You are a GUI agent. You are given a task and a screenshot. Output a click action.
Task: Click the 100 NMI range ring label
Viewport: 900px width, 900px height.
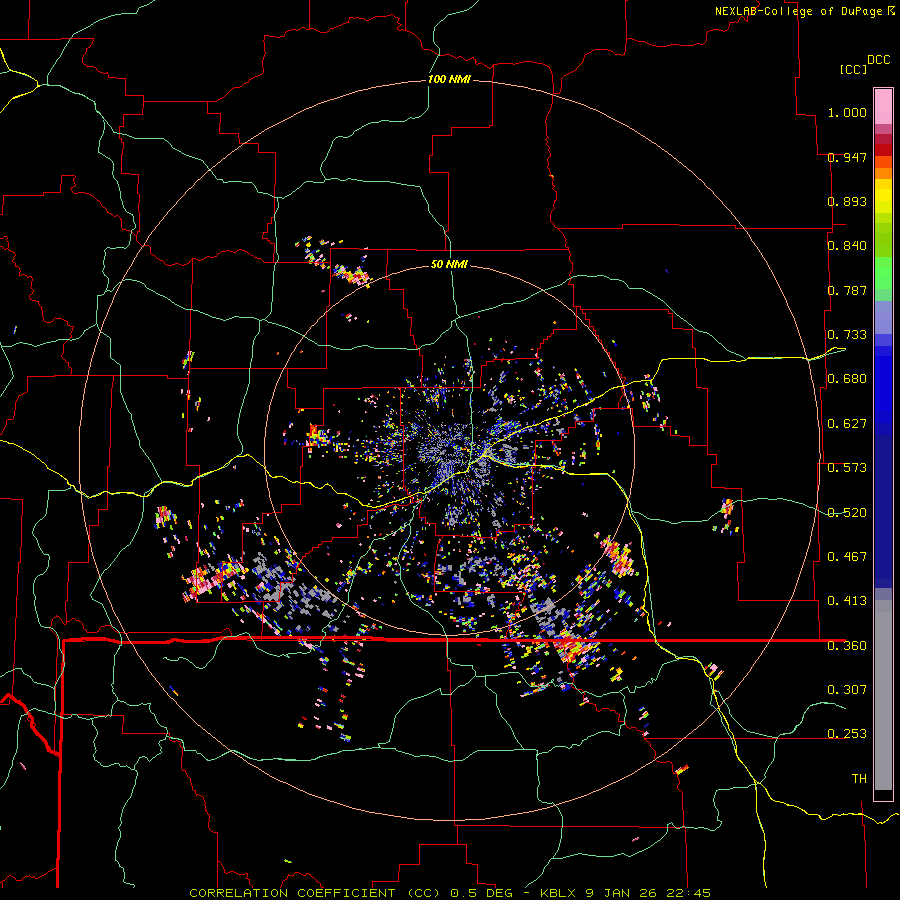(x=449, y=79)
